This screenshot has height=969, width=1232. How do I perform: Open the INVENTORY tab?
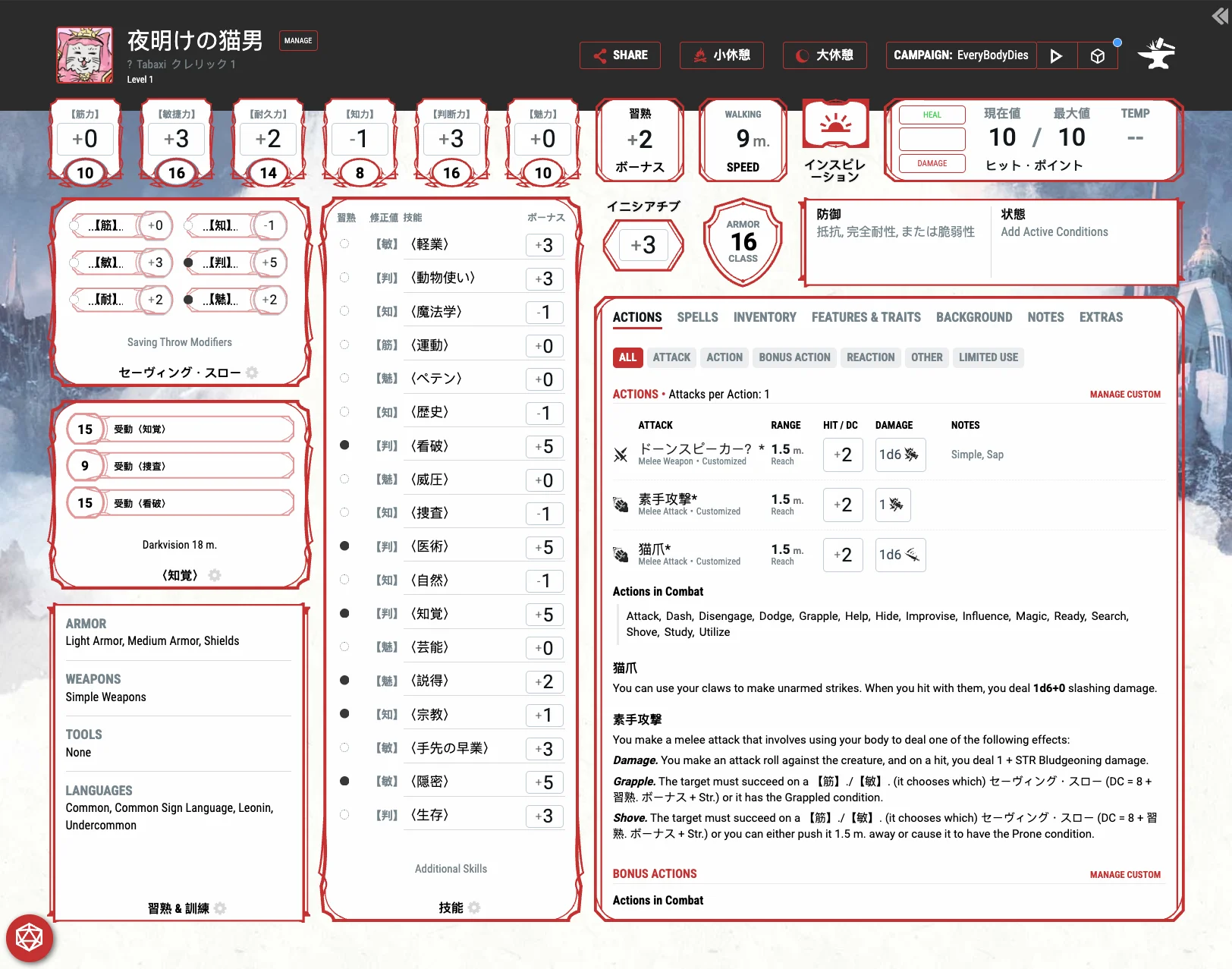point(764,317)
